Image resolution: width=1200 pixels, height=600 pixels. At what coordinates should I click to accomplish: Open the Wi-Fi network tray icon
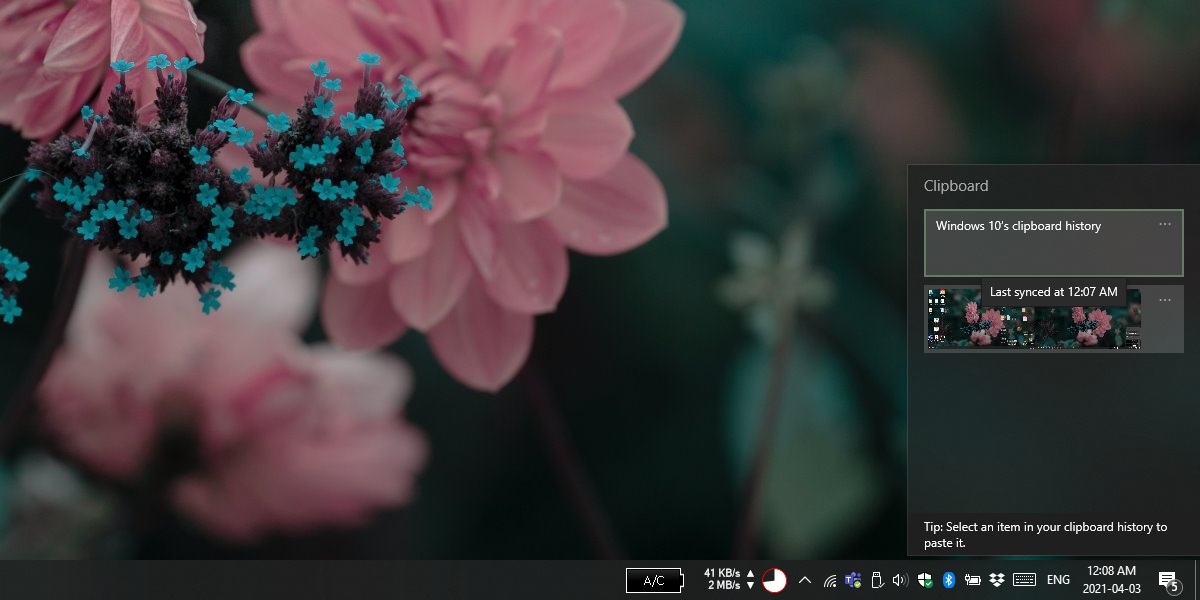tap(830, 580)
